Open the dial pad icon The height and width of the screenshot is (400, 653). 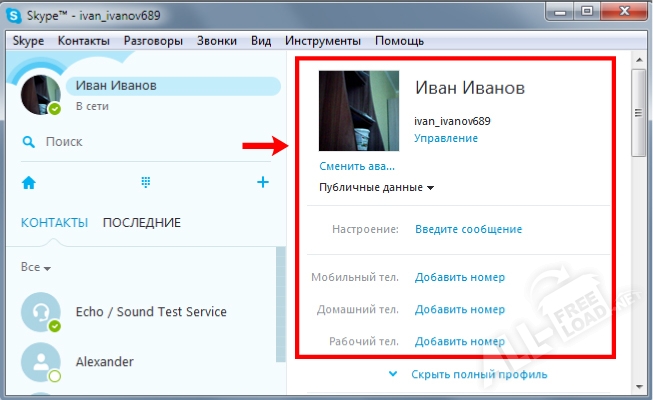tap(145, 182)
